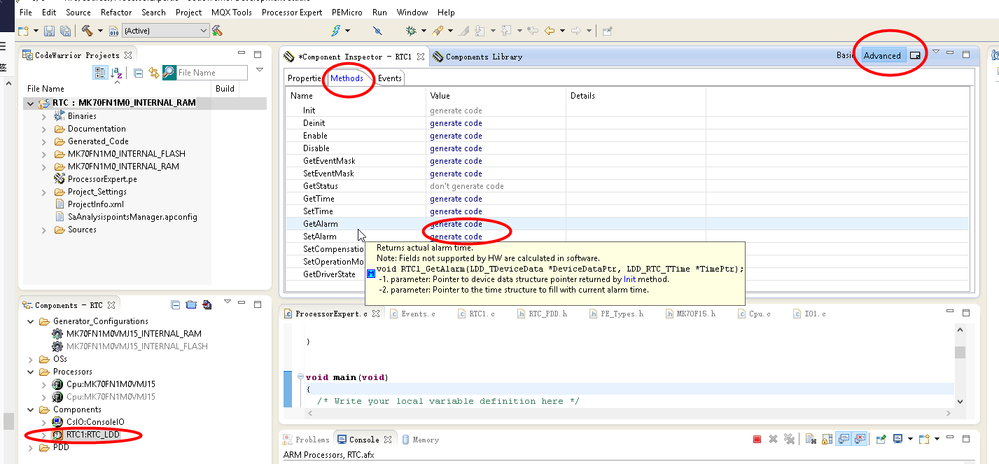Collapse the Generator_Configurations tree node
The width and height of the screenshot is (999, 464).
click(29, 321)
